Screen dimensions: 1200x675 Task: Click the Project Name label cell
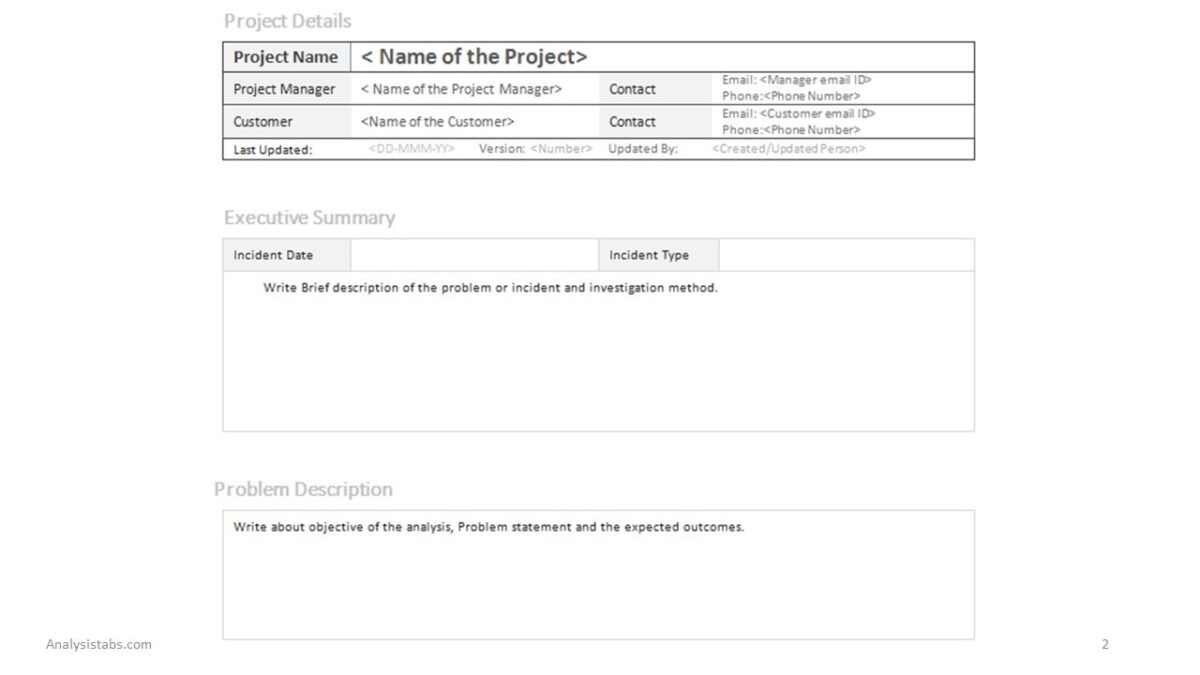[286, 57]
